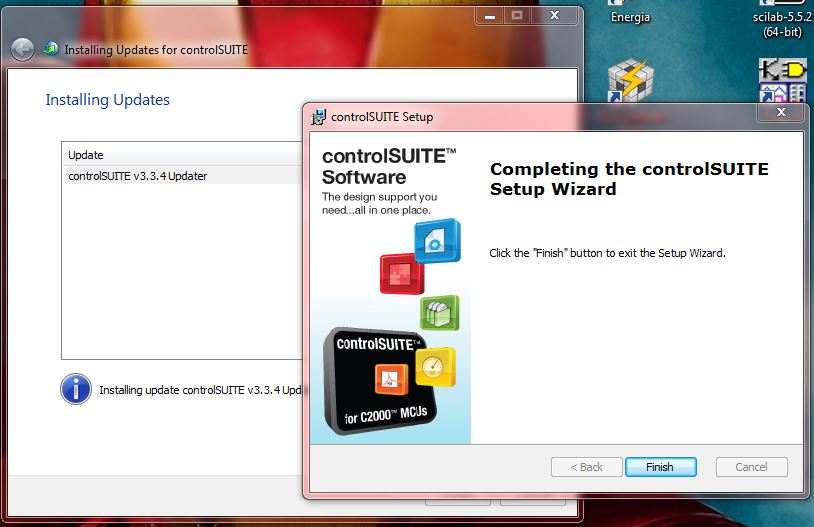The image size is (814, 527).
Task: Click the red cube graphic in the banner
Action: coord(402,274)
